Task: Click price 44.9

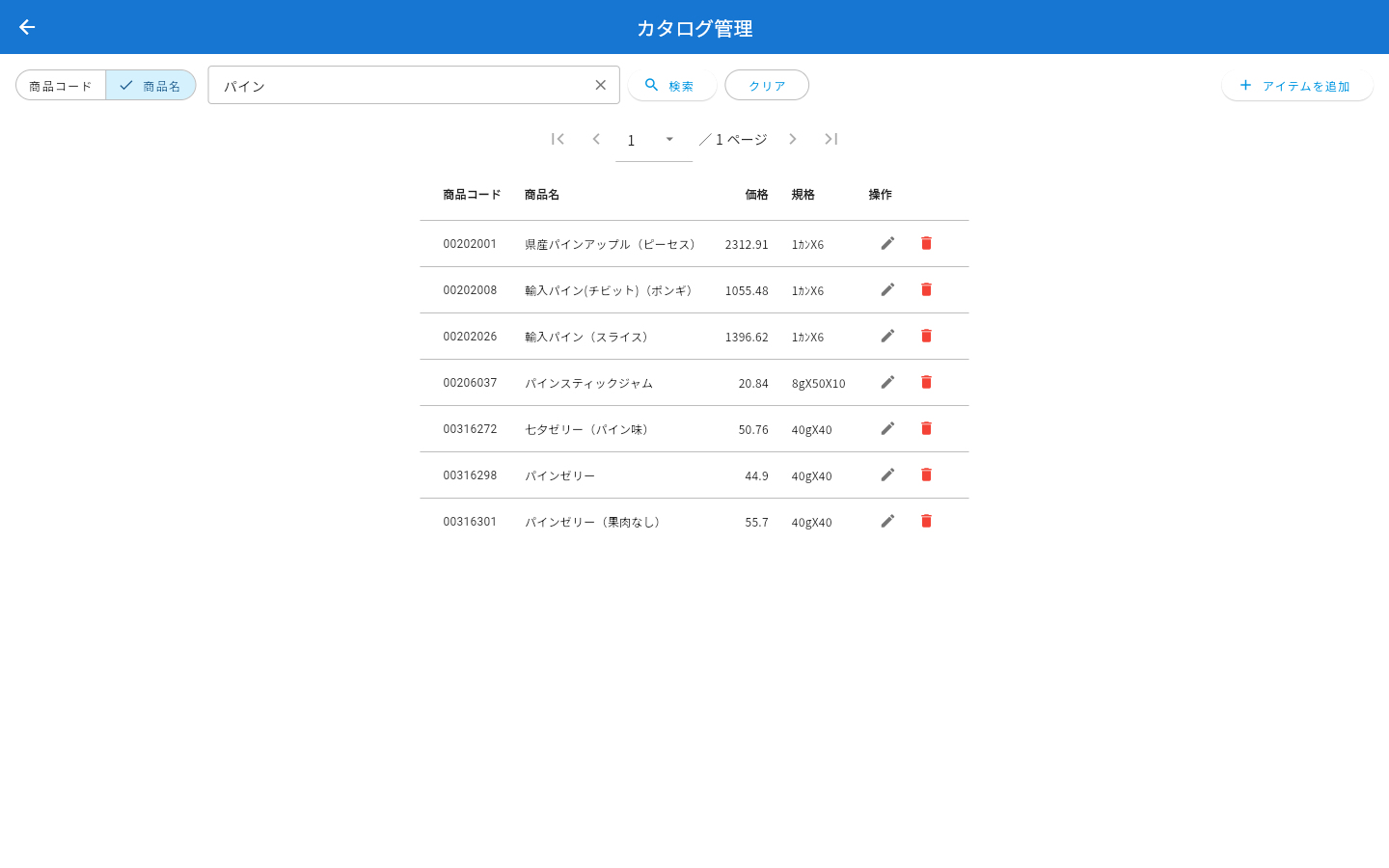Action: click(x=756, y=475)
